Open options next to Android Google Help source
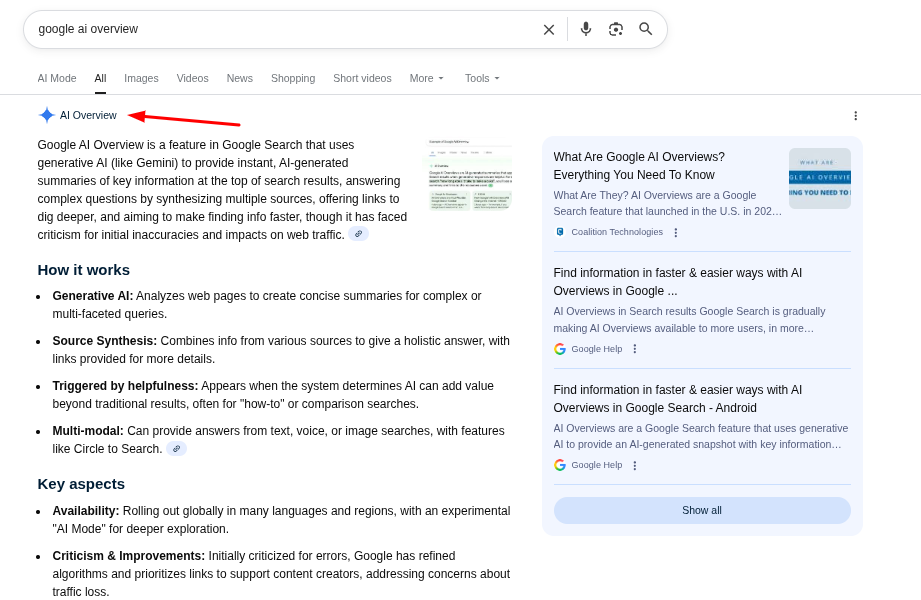The height and width of the screenshot is (600, 921). [x=635, y=466]
